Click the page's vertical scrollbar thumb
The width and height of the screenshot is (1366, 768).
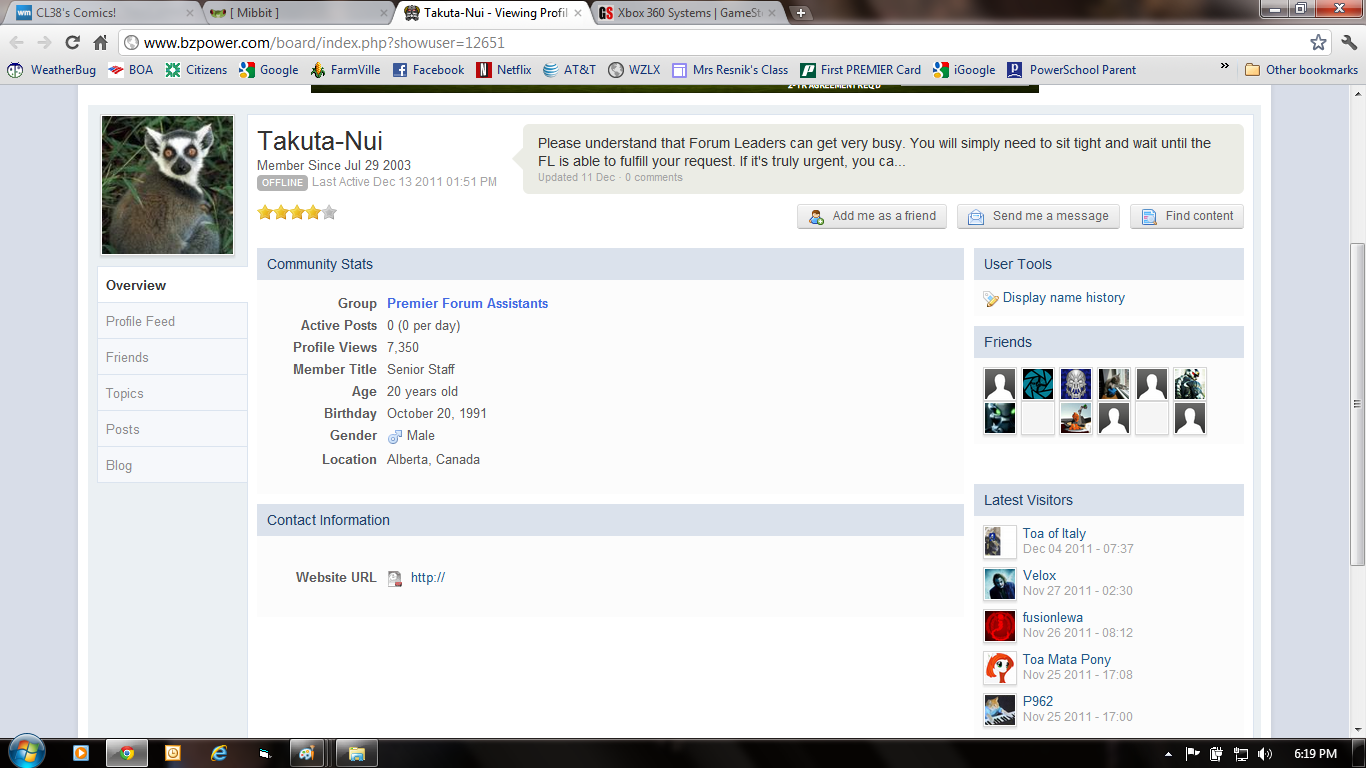1357,404
